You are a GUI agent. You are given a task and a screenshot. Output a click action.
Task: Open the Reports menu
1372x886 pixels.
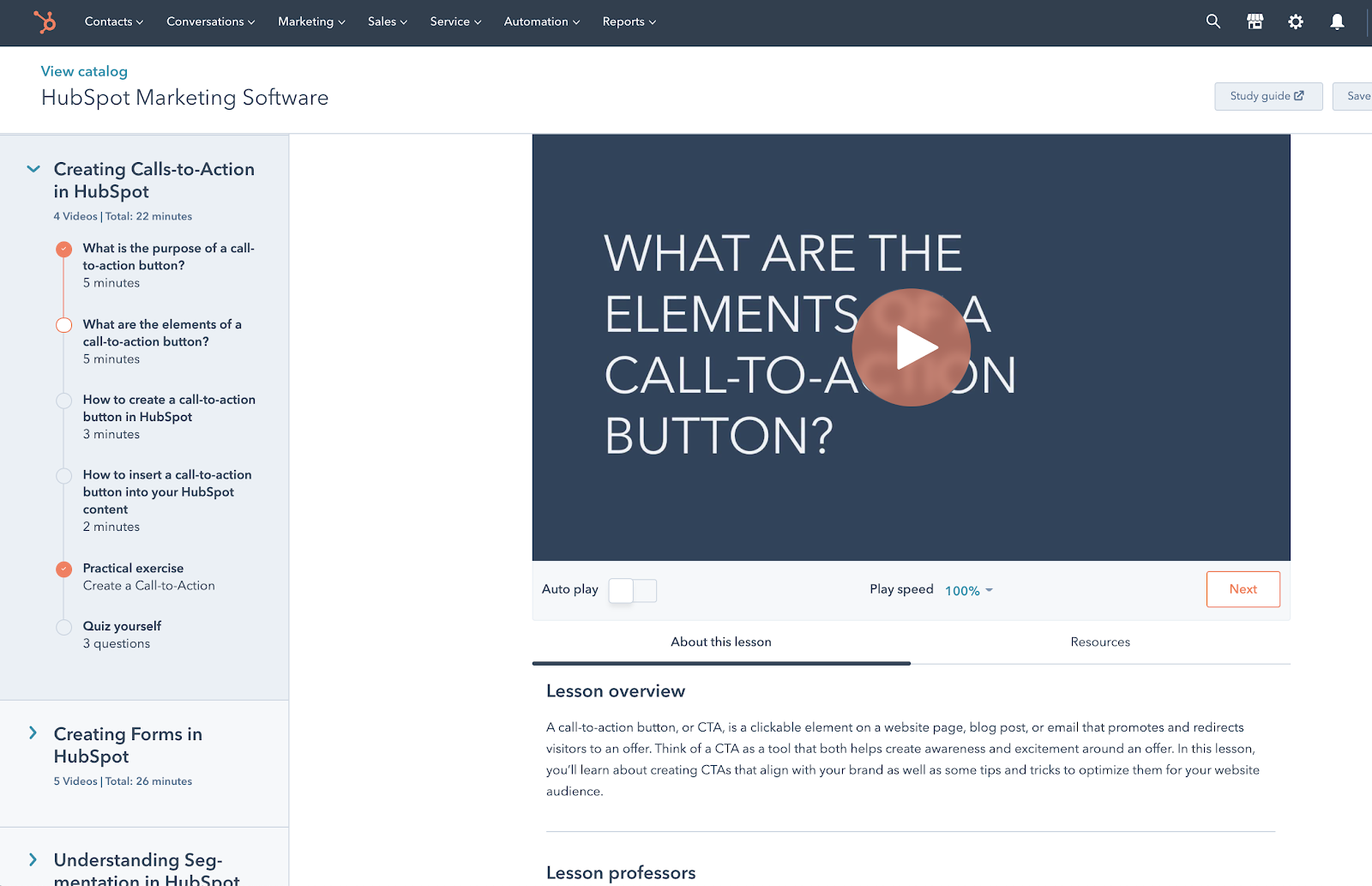point(629,21)
